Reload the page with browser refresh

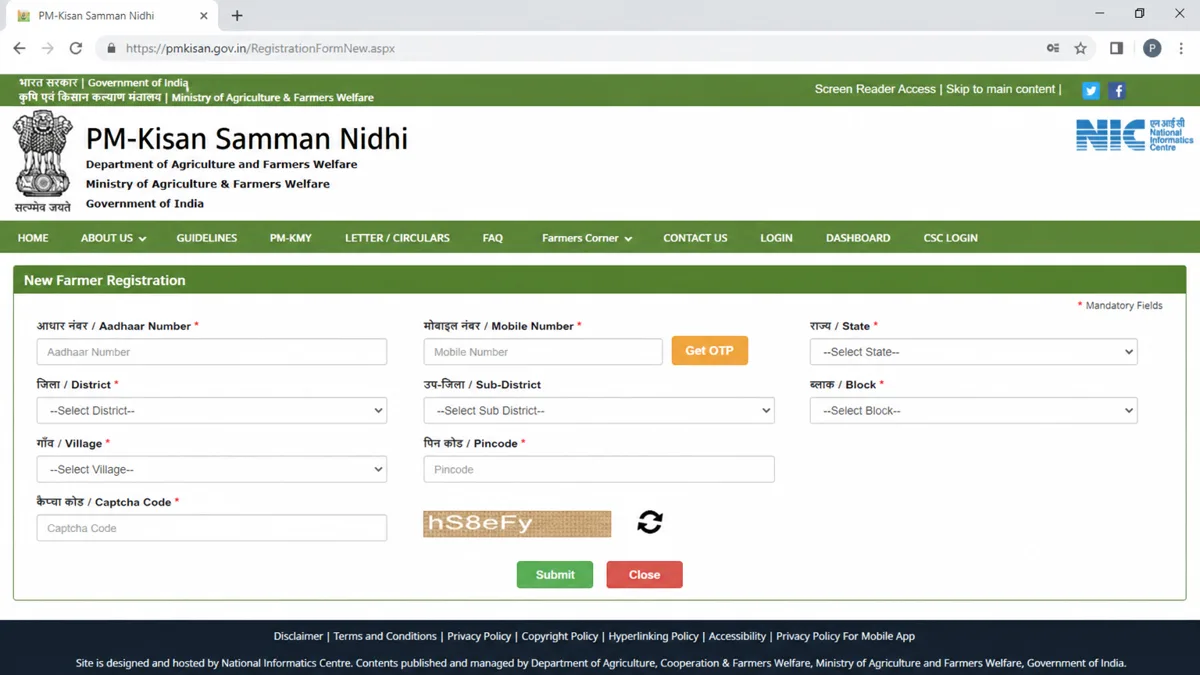(76, 48)
